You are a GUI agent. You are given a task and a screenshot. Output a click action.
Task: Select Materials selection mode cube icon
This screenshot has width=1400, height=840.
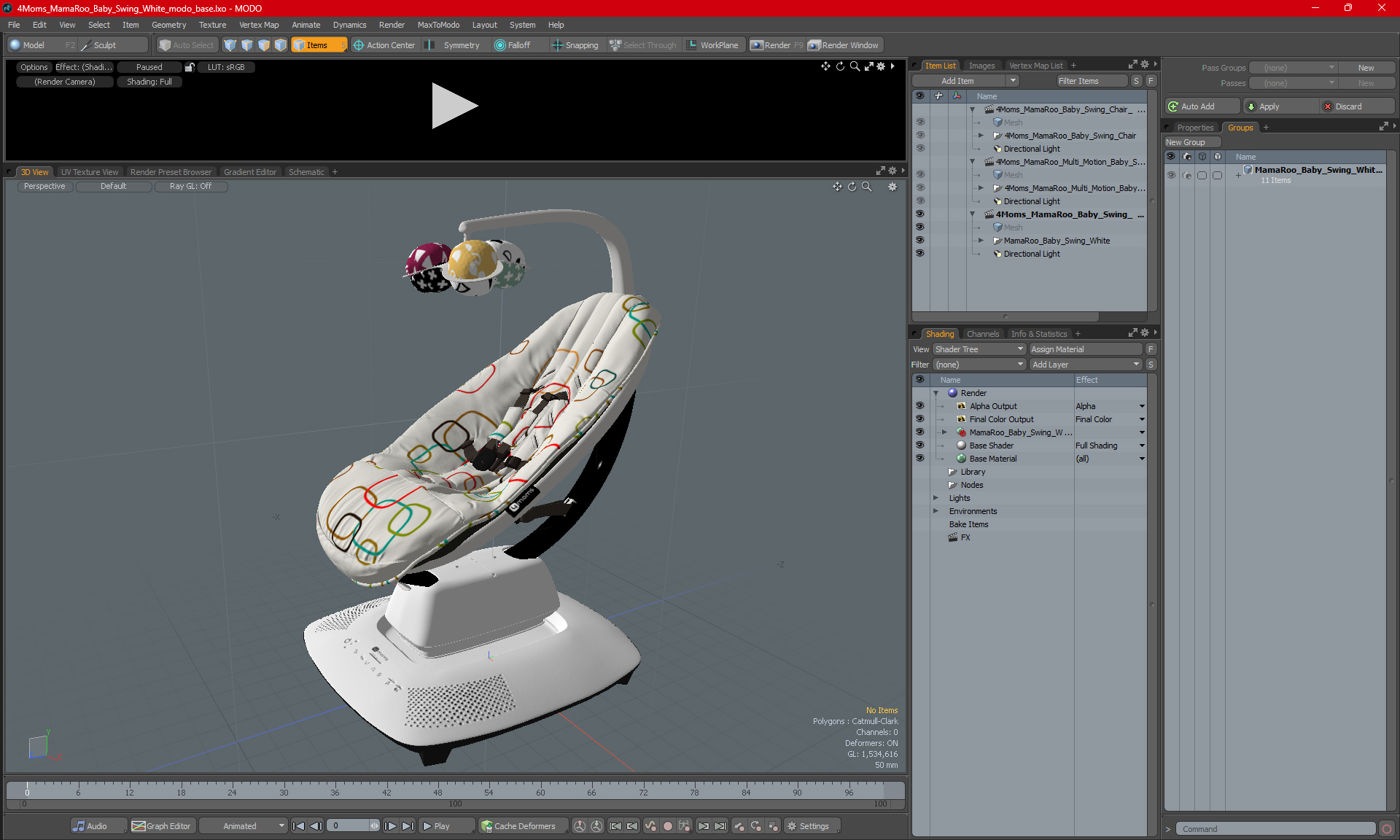point(281,45)
